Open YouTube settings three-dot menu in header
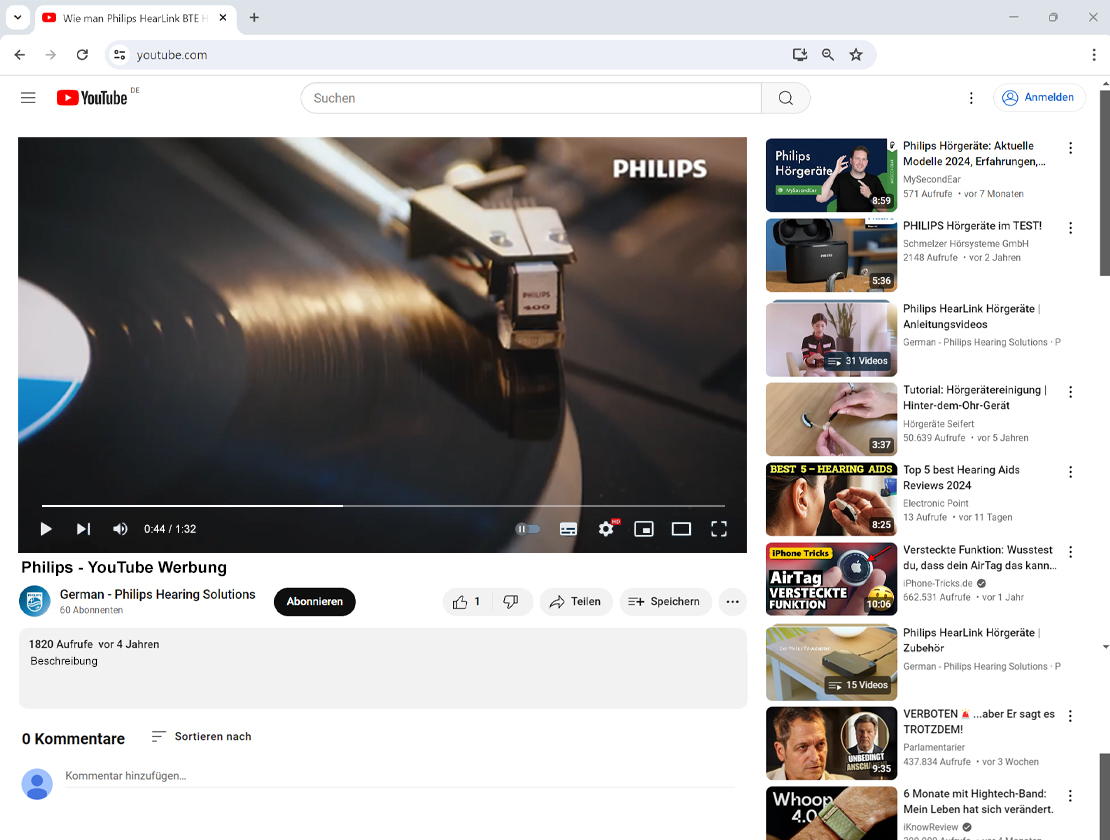Image resolution: width=1110 pixels, height=840 pixels. pos(971,98)
